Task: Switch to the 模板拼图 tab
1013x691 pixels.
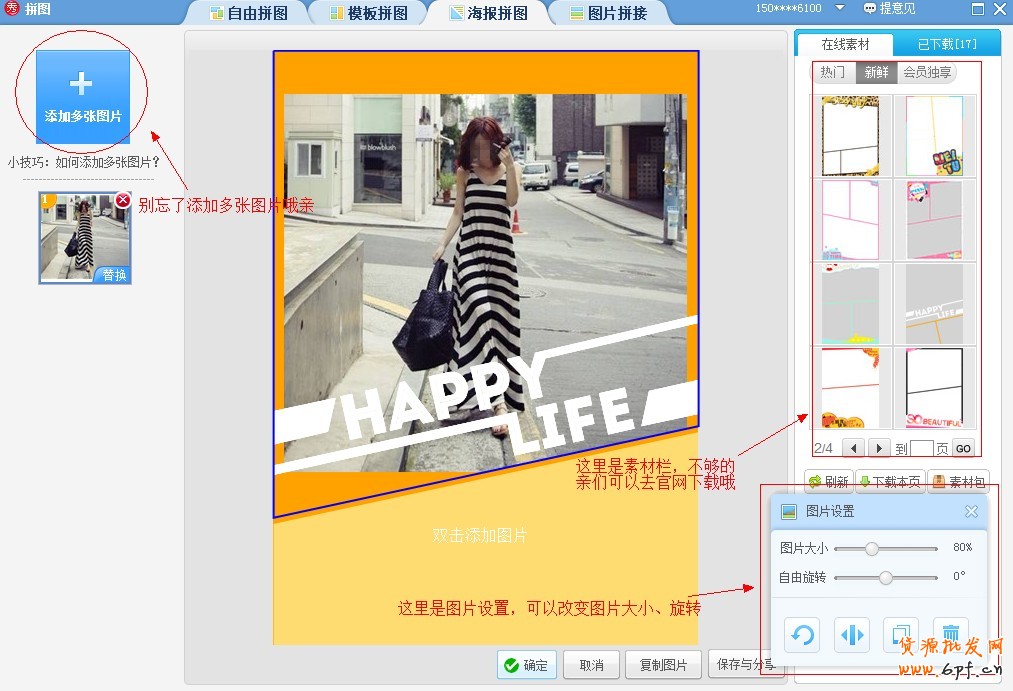Action: (366, 13)
